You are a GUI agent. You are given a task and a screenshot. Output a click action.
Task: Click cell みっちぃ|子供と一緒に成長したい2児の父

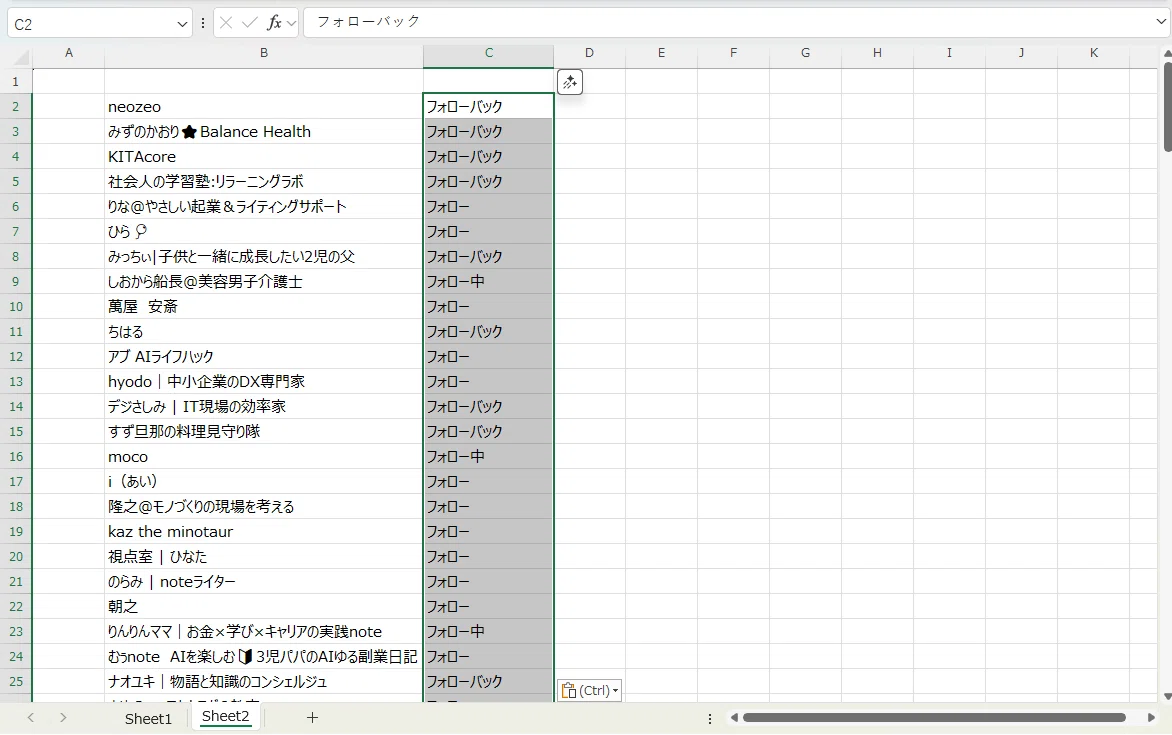(x=264, y=256)
